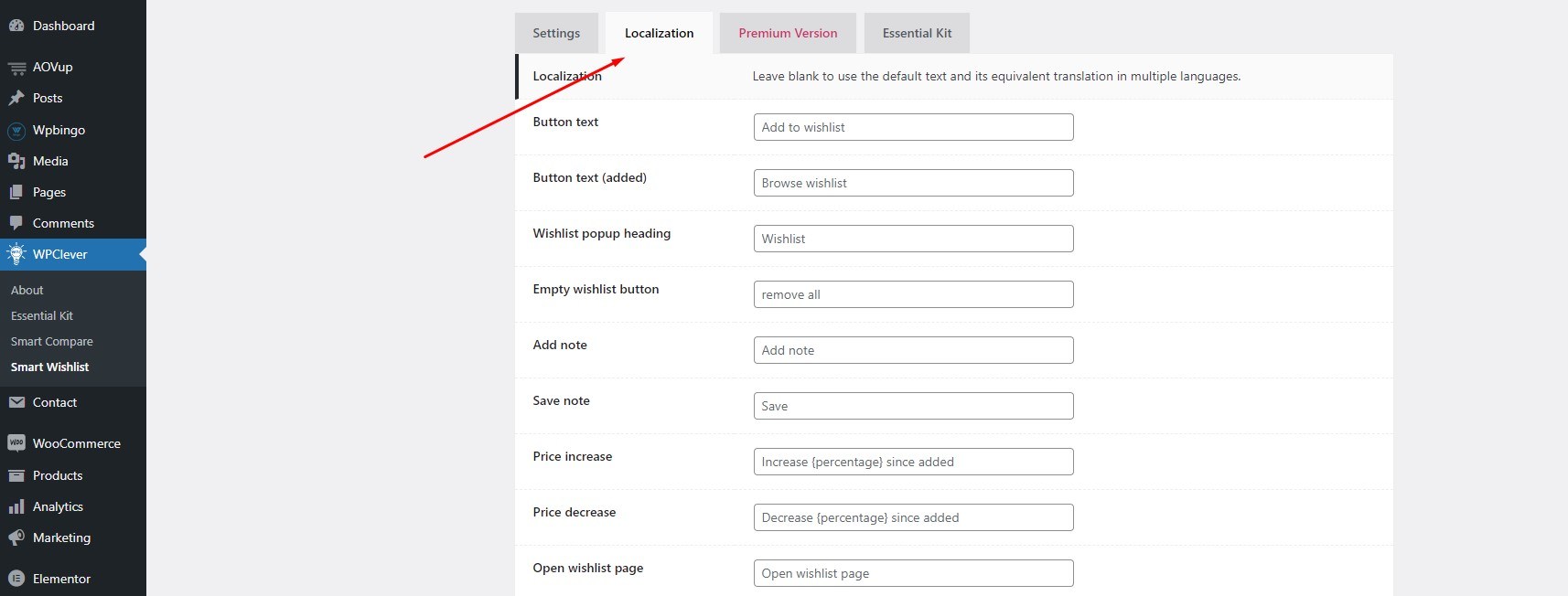Open the Essential Kit tab
Viewport: 1568px width, 596px height.
[x=917, y=34]
